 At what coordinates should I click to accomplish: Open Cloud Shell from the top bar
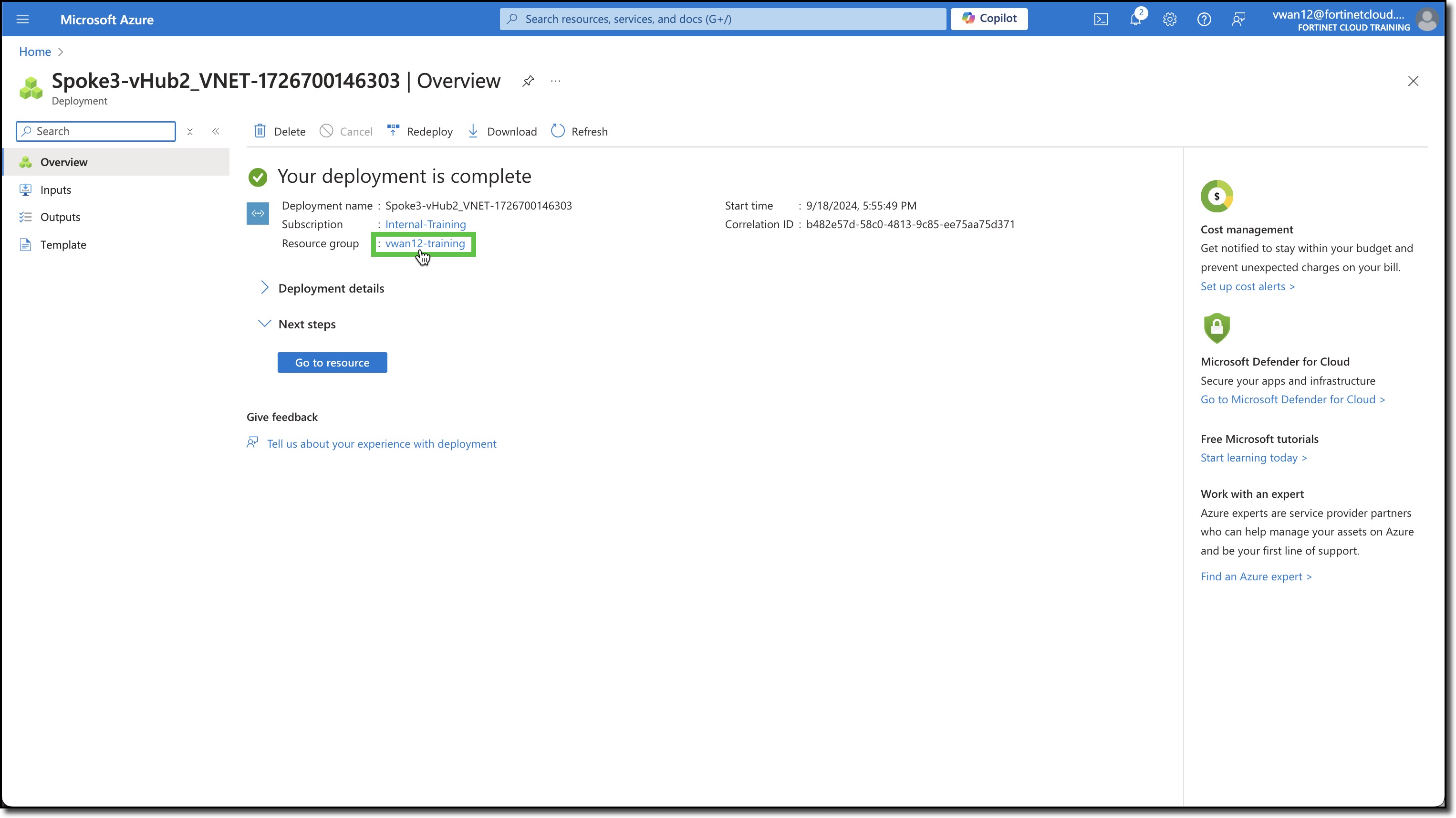coord(1101,20)
